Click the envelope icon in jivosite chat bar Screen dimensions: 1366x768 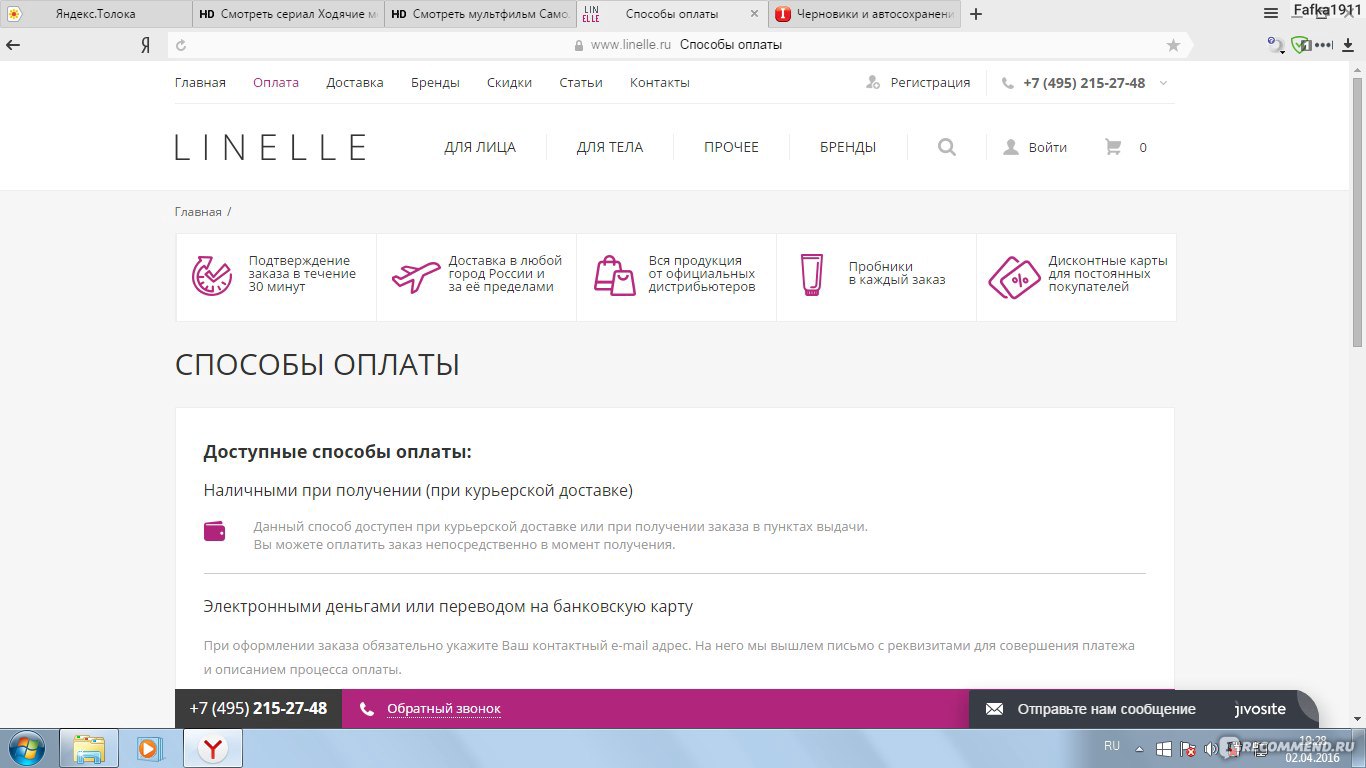point(994,709)
